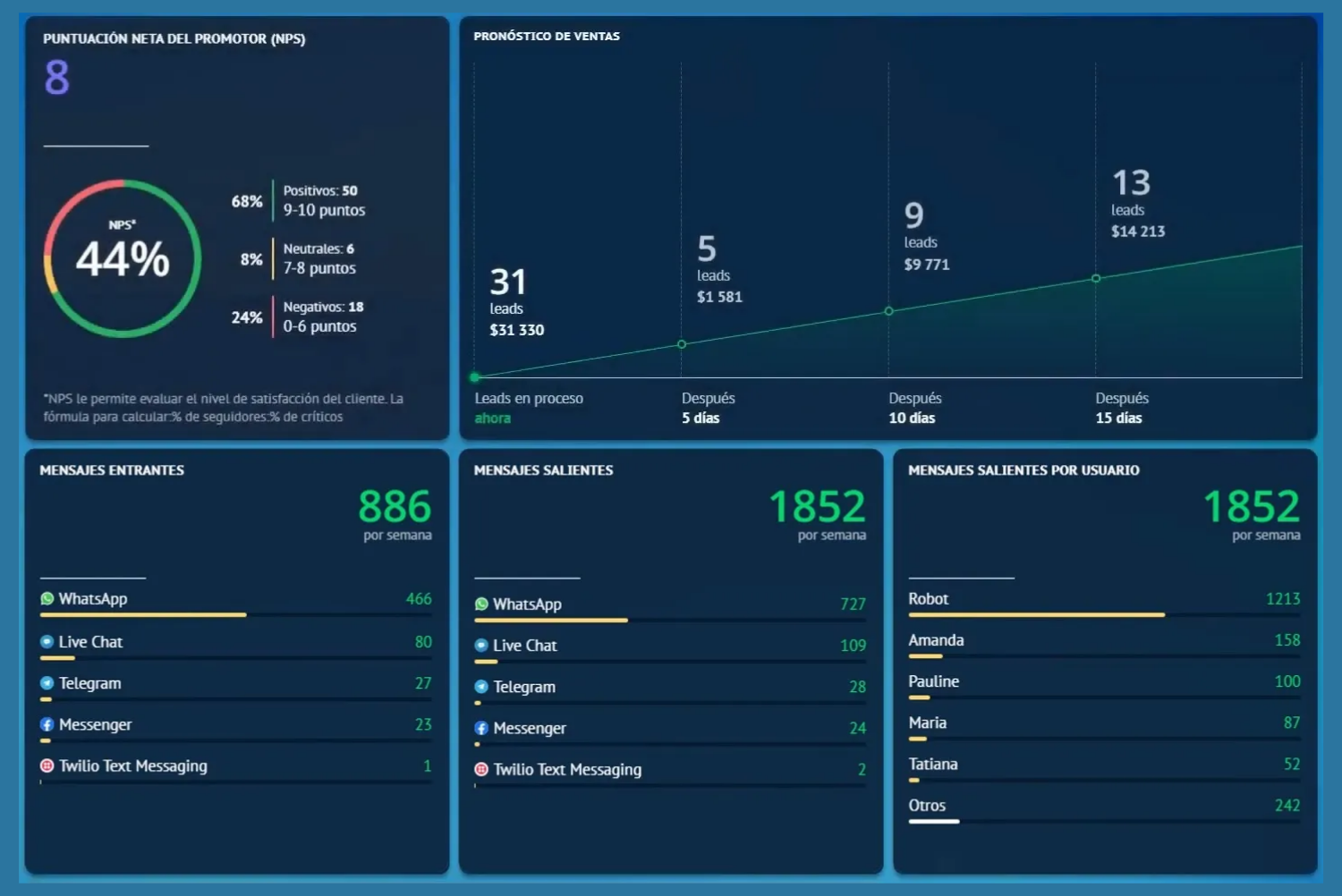The height and width of the screenshot is (896, 1342).
Task: Click the Twilio icon in Mensajes Salientes
Action: [x=481, y=769]
